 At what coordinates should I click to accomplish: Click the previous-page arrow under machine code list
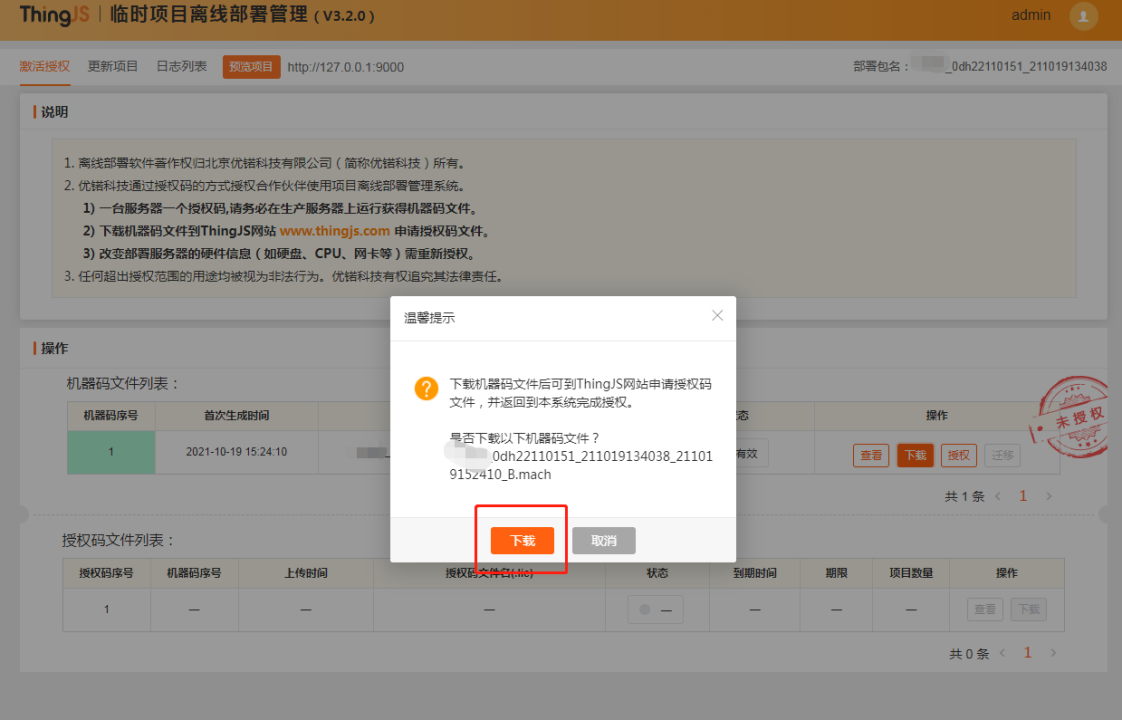pos(998,495)
